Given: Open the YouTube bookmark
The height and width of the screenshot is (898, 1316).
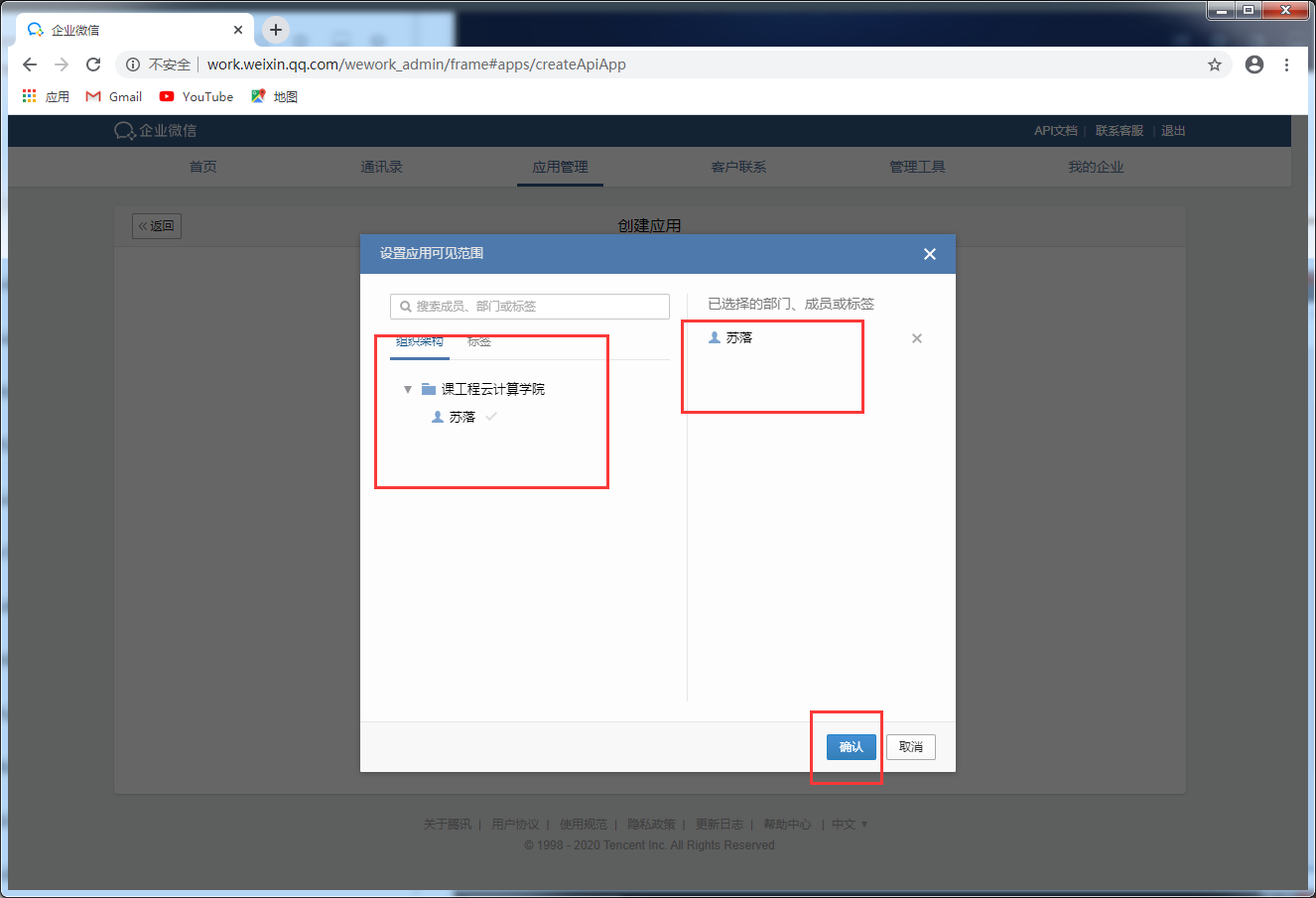Looking at the screenshot, I should click(x=197, y=96).
